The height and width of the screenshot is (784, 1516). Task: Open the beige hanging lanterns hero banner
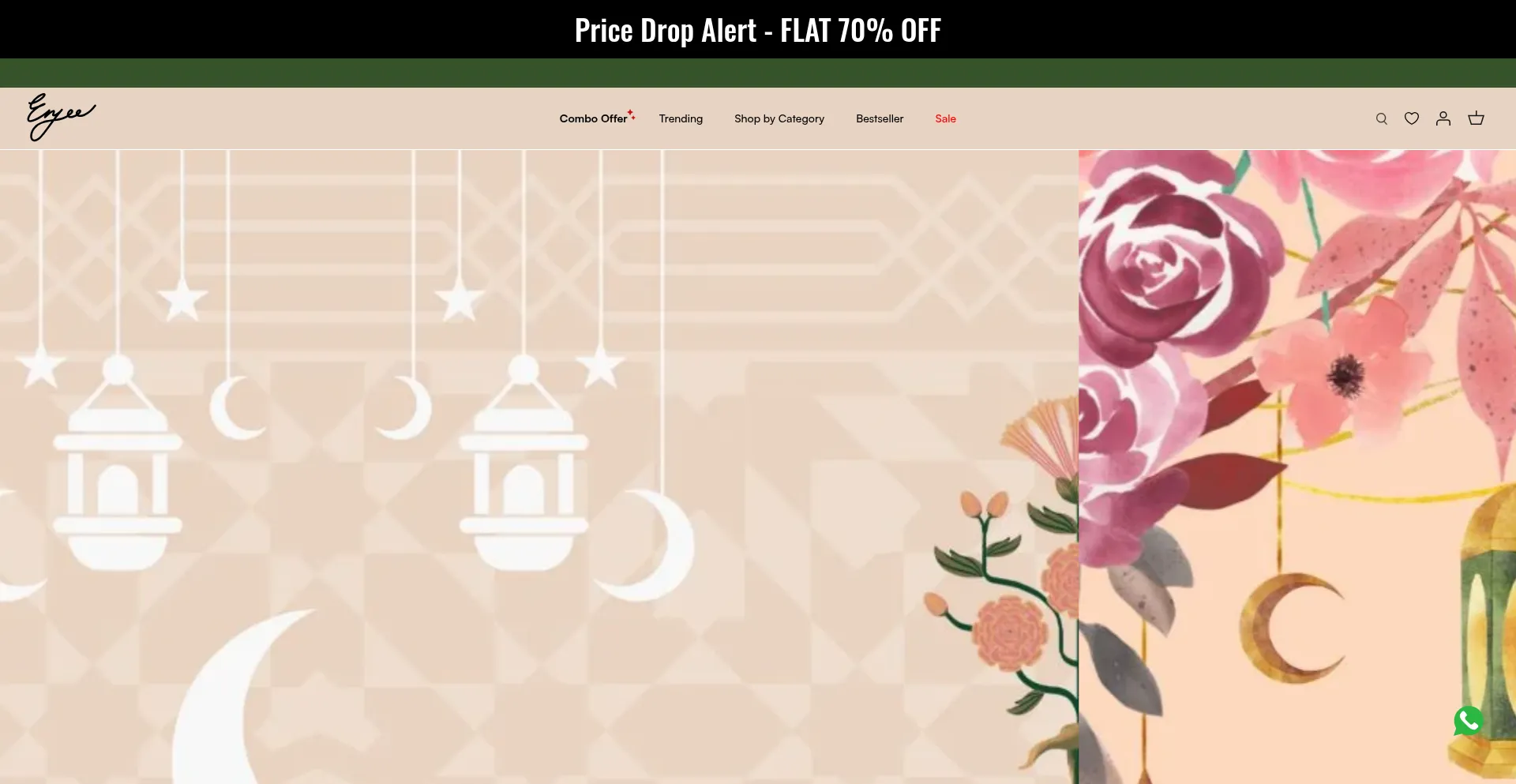539,467
